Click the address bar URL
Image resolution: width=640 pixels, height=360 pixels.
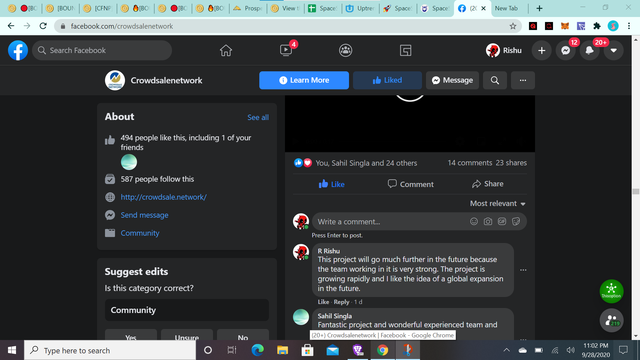pos(122,26)
